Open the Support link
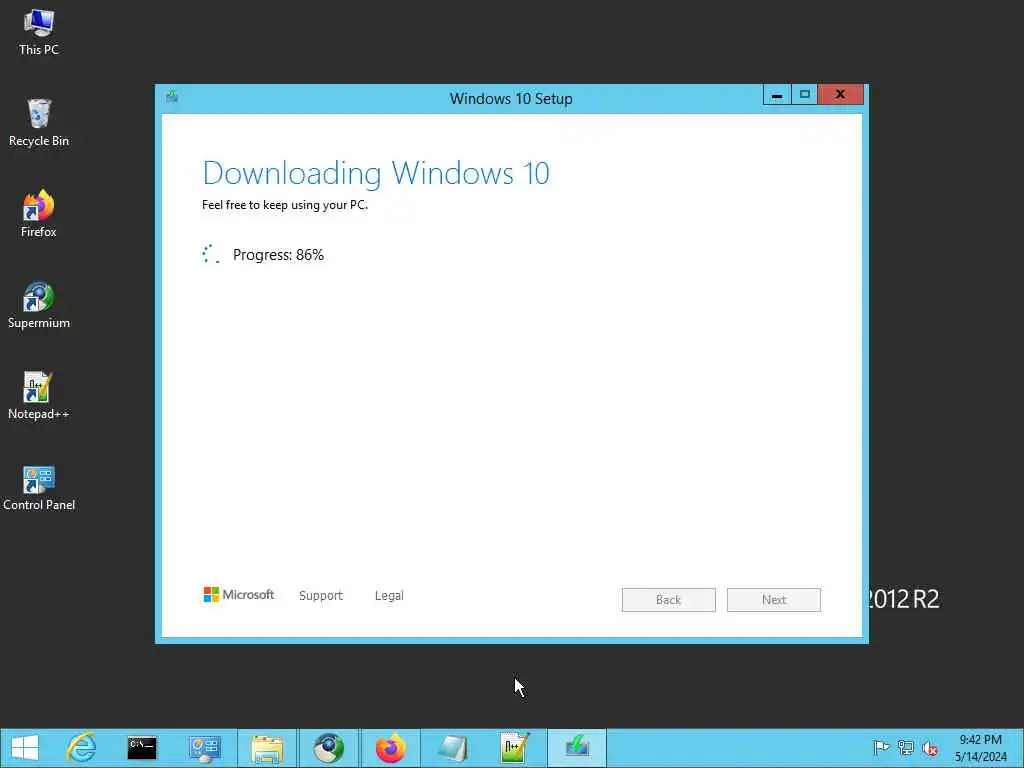The height and width of the screenshot is (768, 1024). point(321,596)
